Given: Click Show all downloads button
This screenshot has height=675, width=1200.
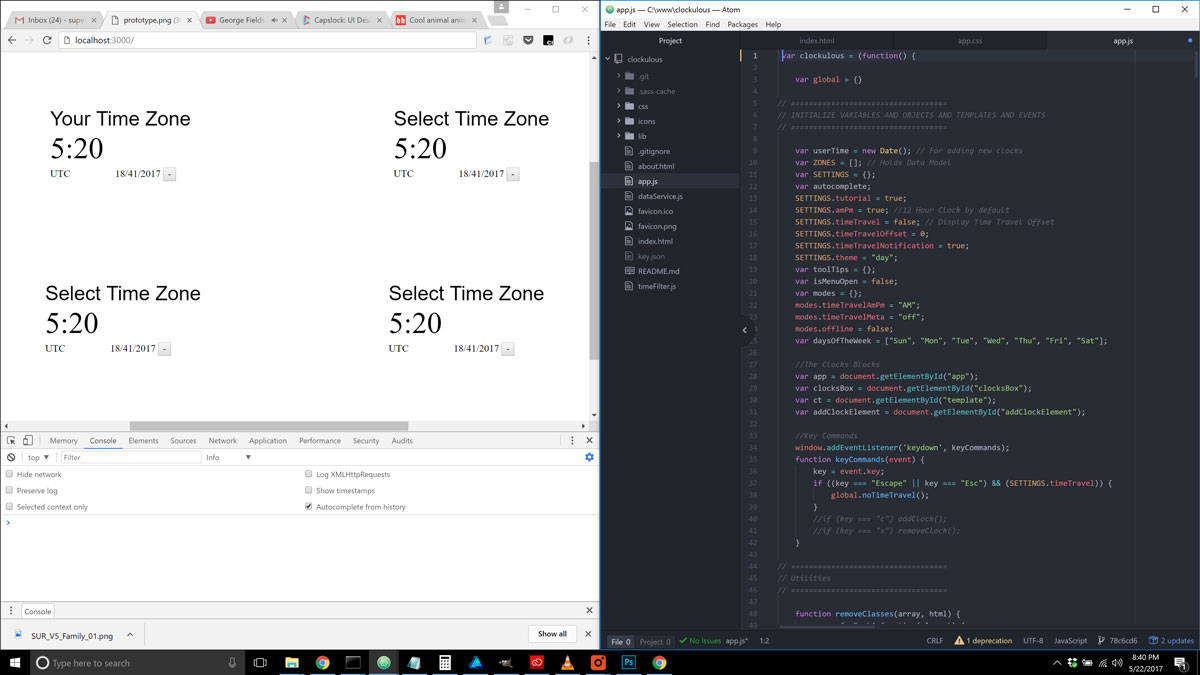Looking at the screenshot, I should [x=552, y=634].
